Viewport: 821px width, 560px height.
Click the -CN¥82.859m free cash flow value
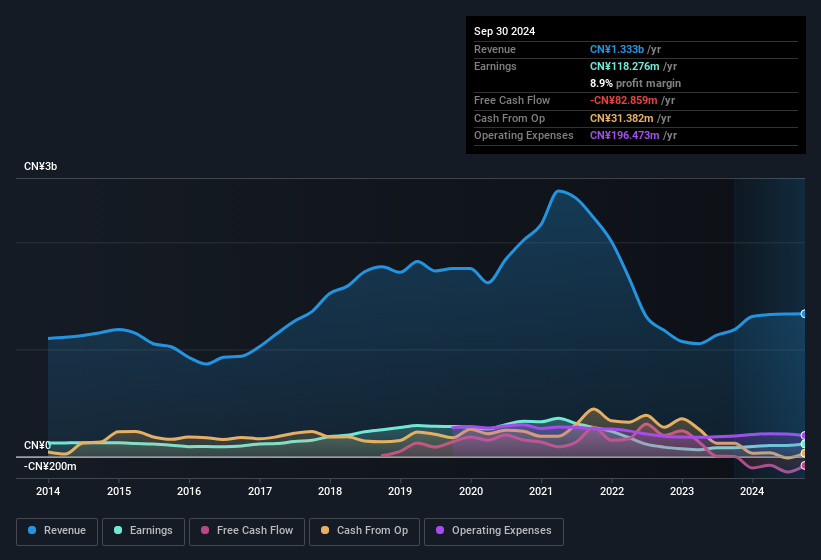click(x=624, y=100)
